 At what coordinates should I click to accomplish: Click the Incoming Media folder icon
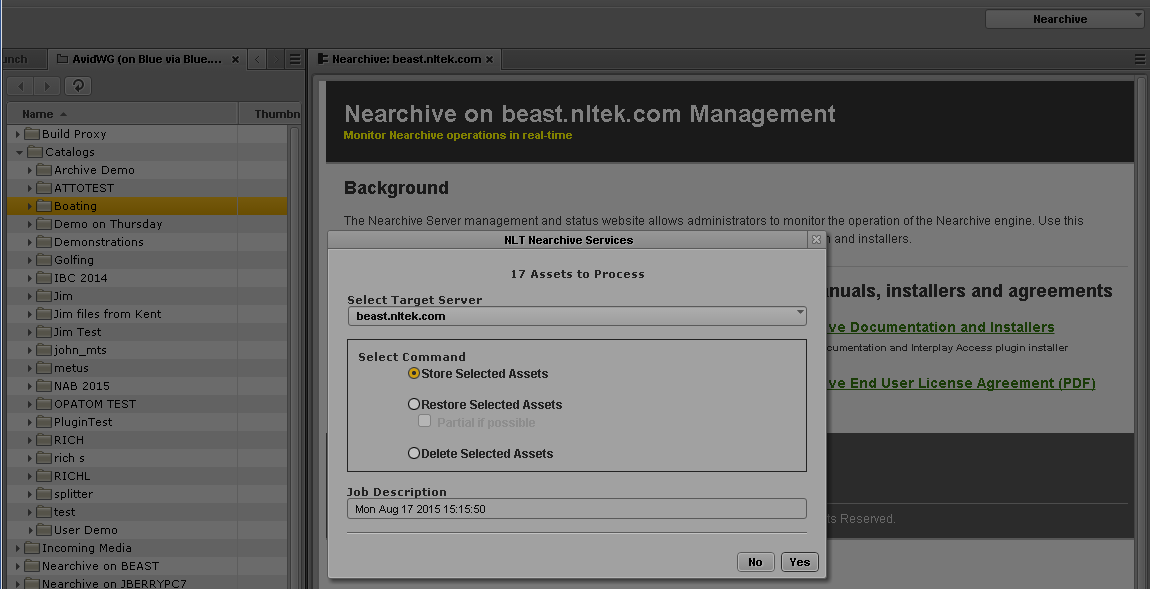[32, 548]
